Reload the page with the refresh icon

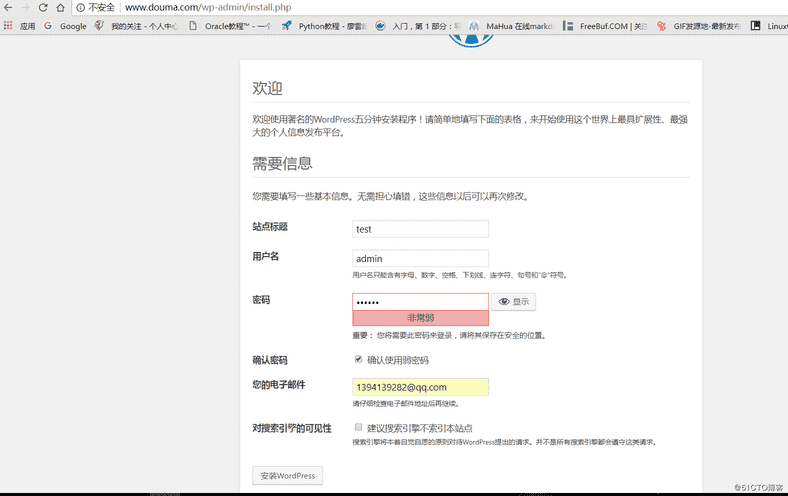43,8
